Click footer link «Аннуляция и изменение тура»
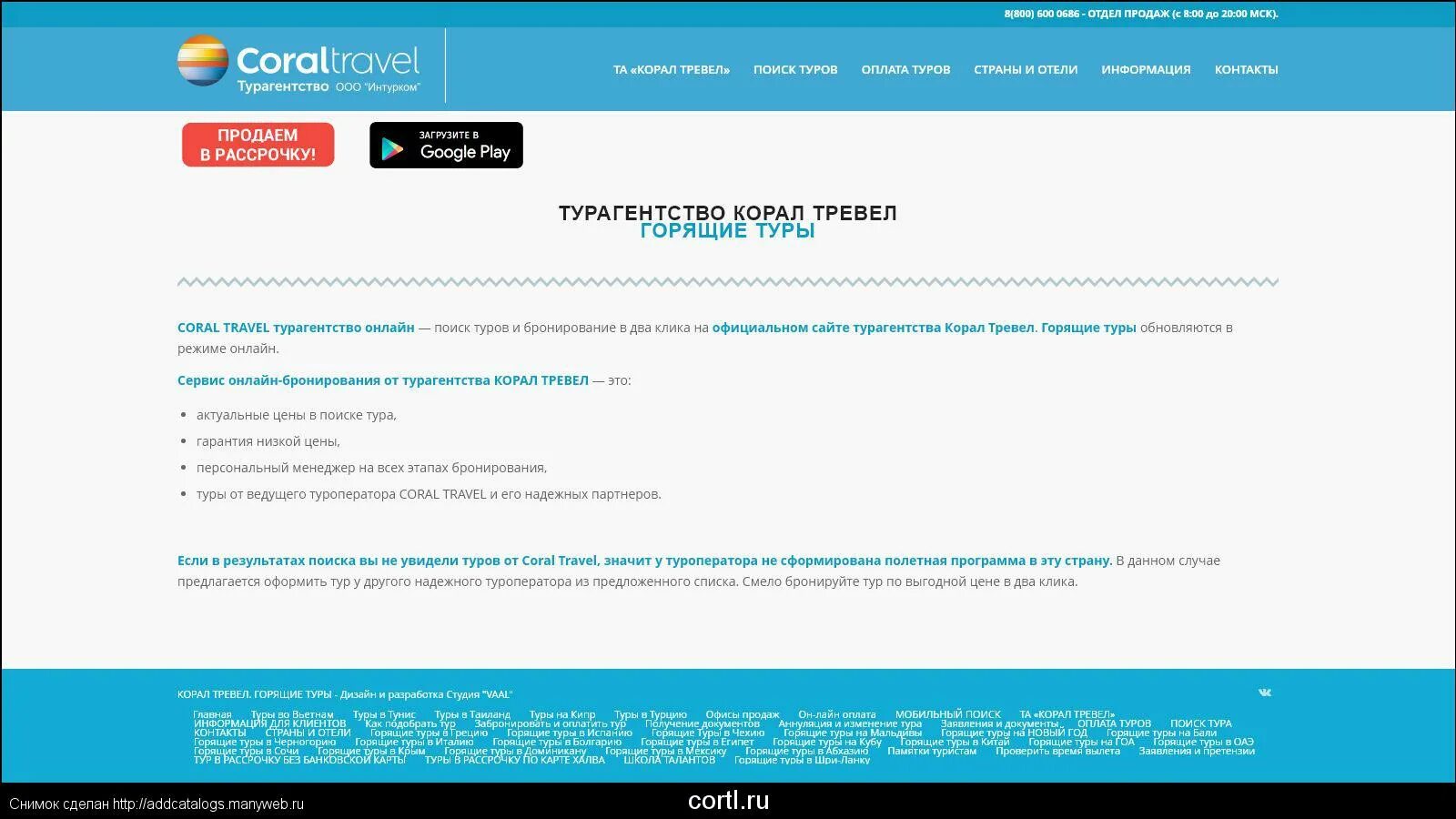 (850, 723)
